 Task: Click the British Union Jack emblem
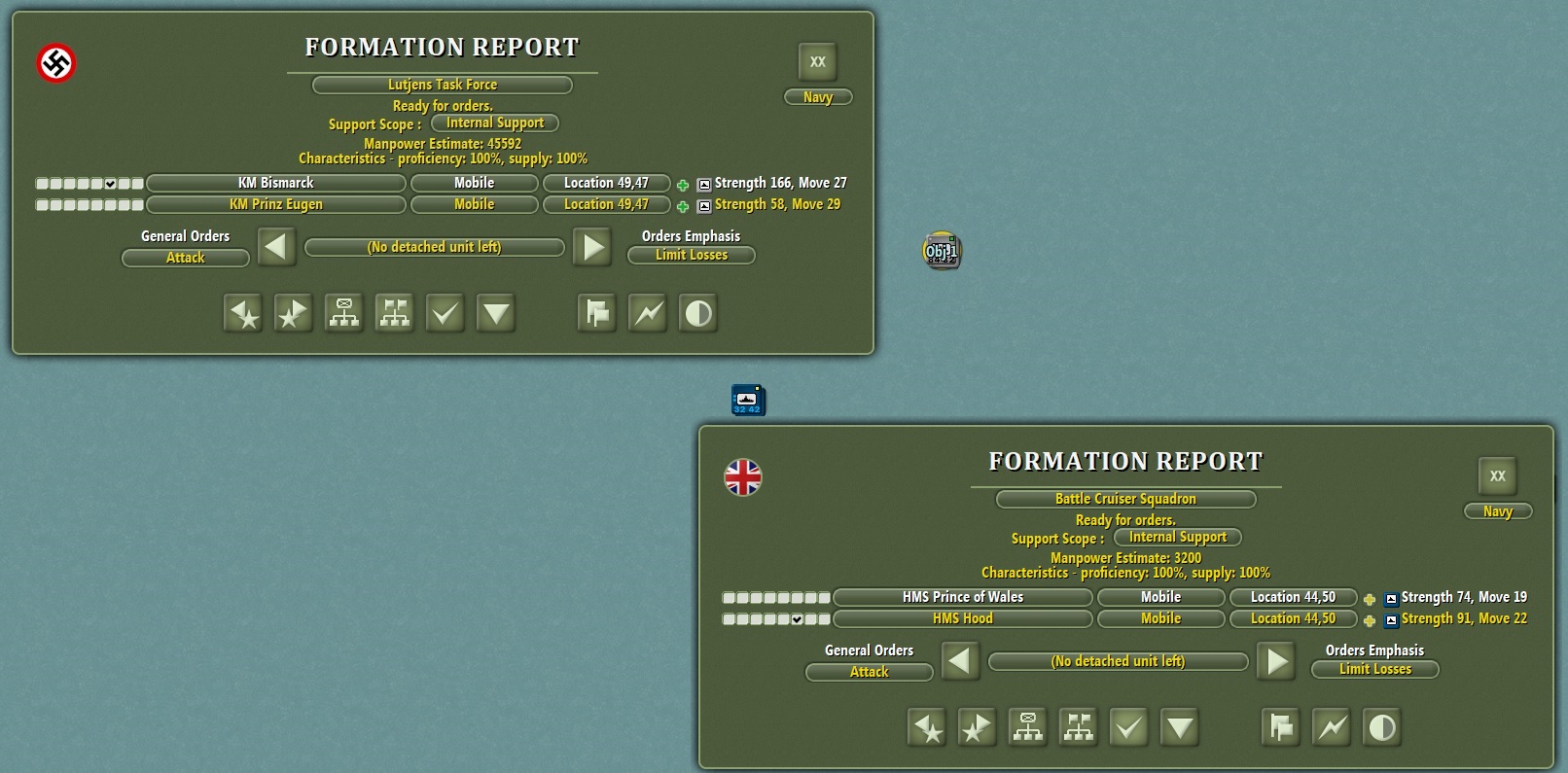pos(743,477)
